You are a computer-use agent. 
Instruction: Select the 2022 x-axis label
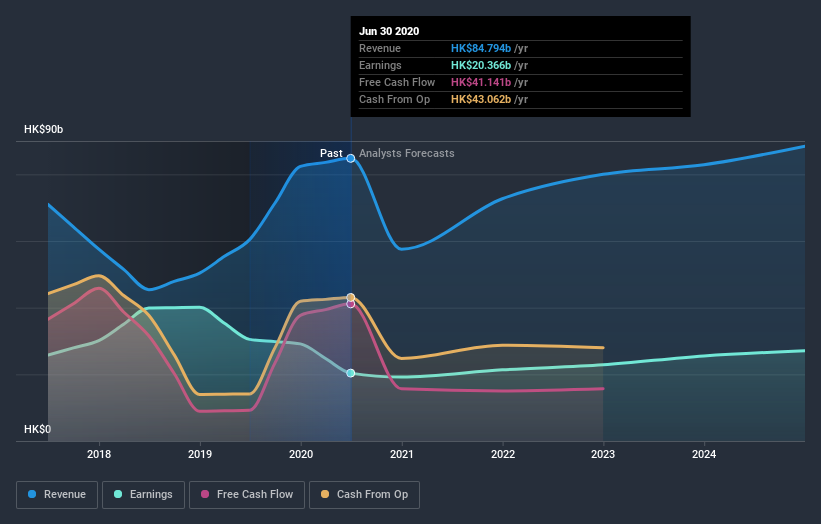[x=503, y=454]
